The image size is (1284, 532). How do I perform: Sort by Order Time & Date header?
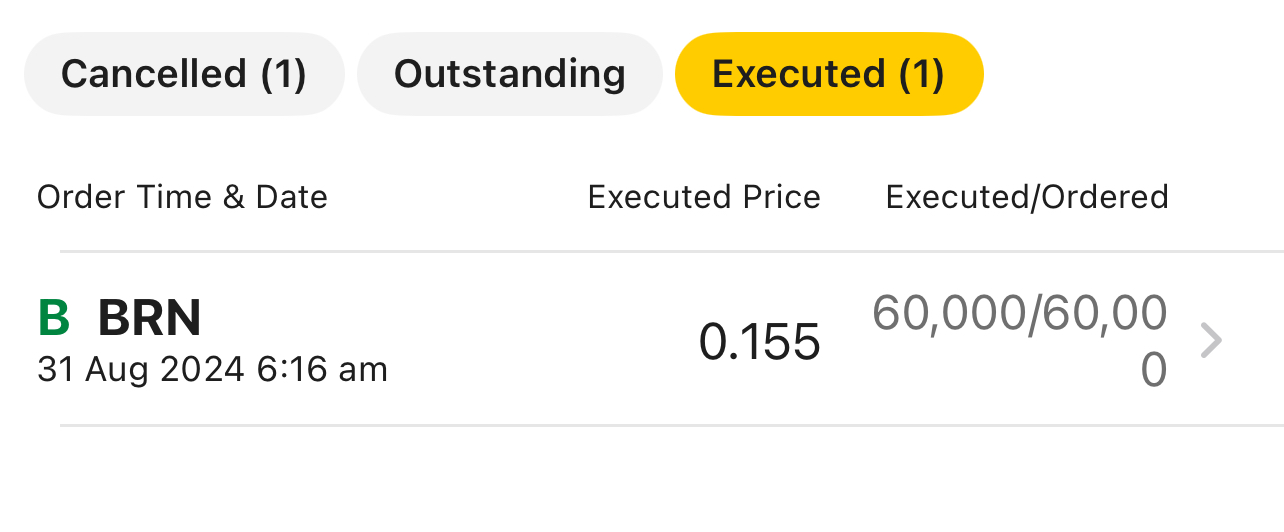(182, 197)
